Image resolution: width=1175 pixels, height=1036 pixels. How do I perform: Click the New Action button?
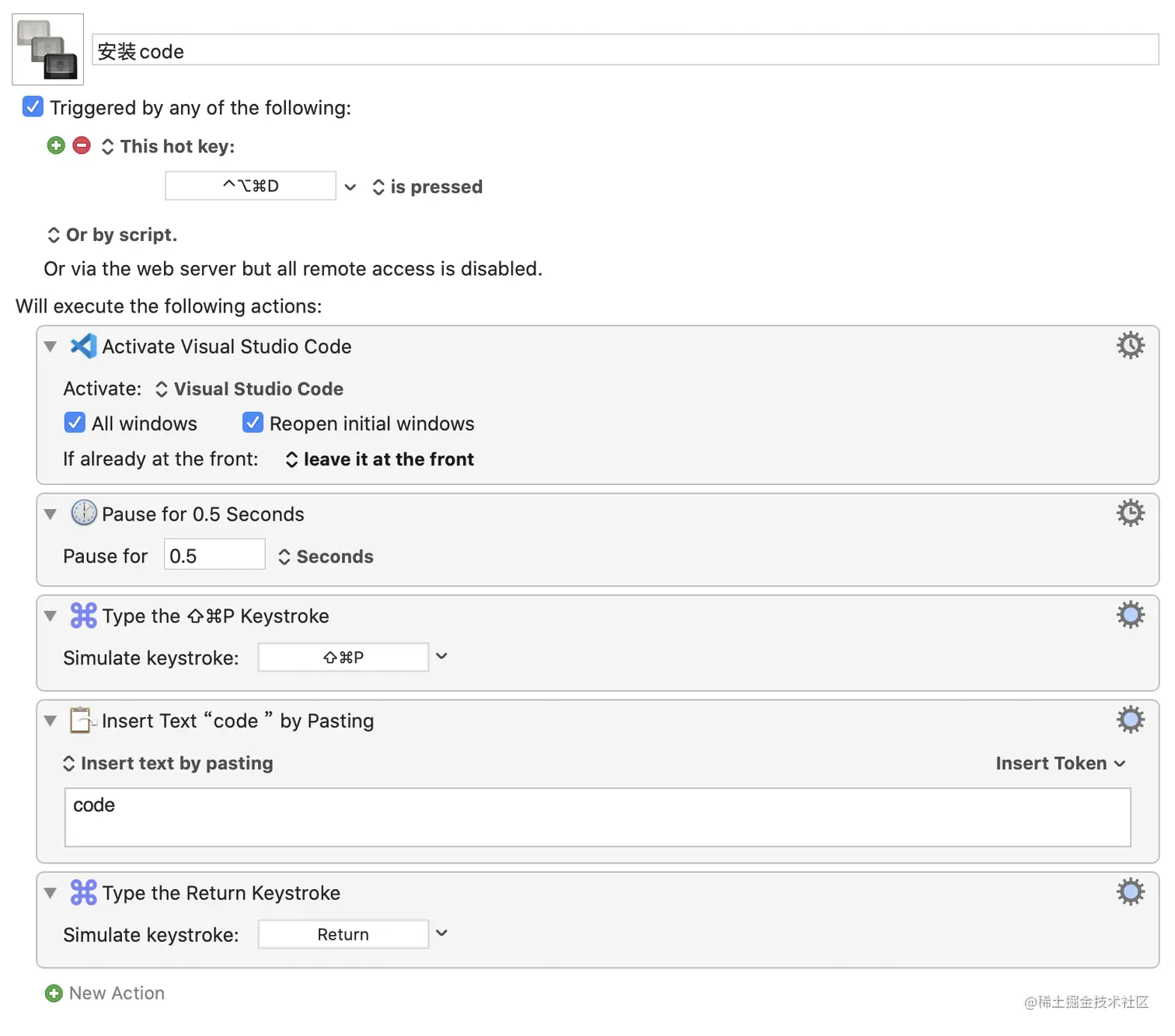105,993
